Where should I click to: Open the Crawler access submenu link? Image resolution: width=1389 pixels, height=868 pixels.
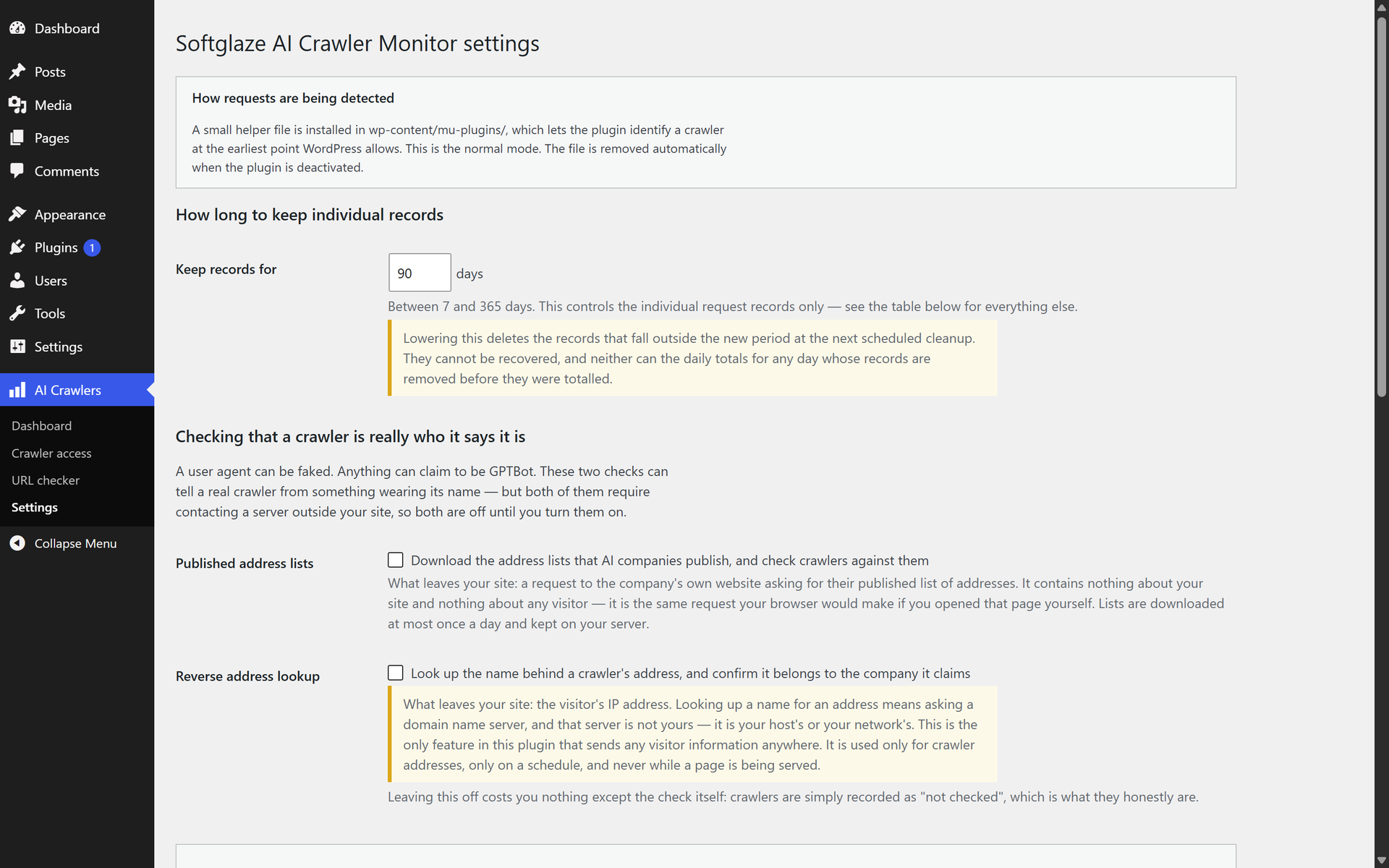51,454
